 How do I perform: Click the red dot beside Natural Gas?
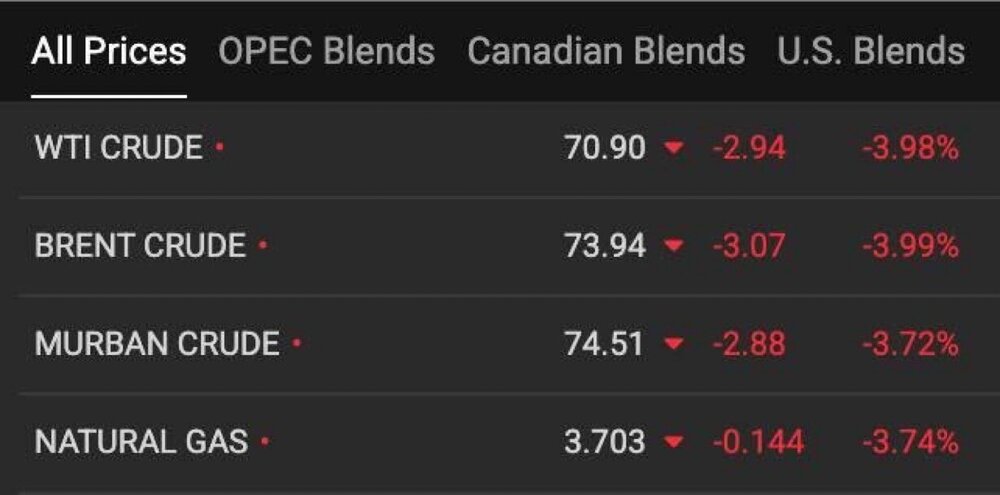click(x=265, y=441)
